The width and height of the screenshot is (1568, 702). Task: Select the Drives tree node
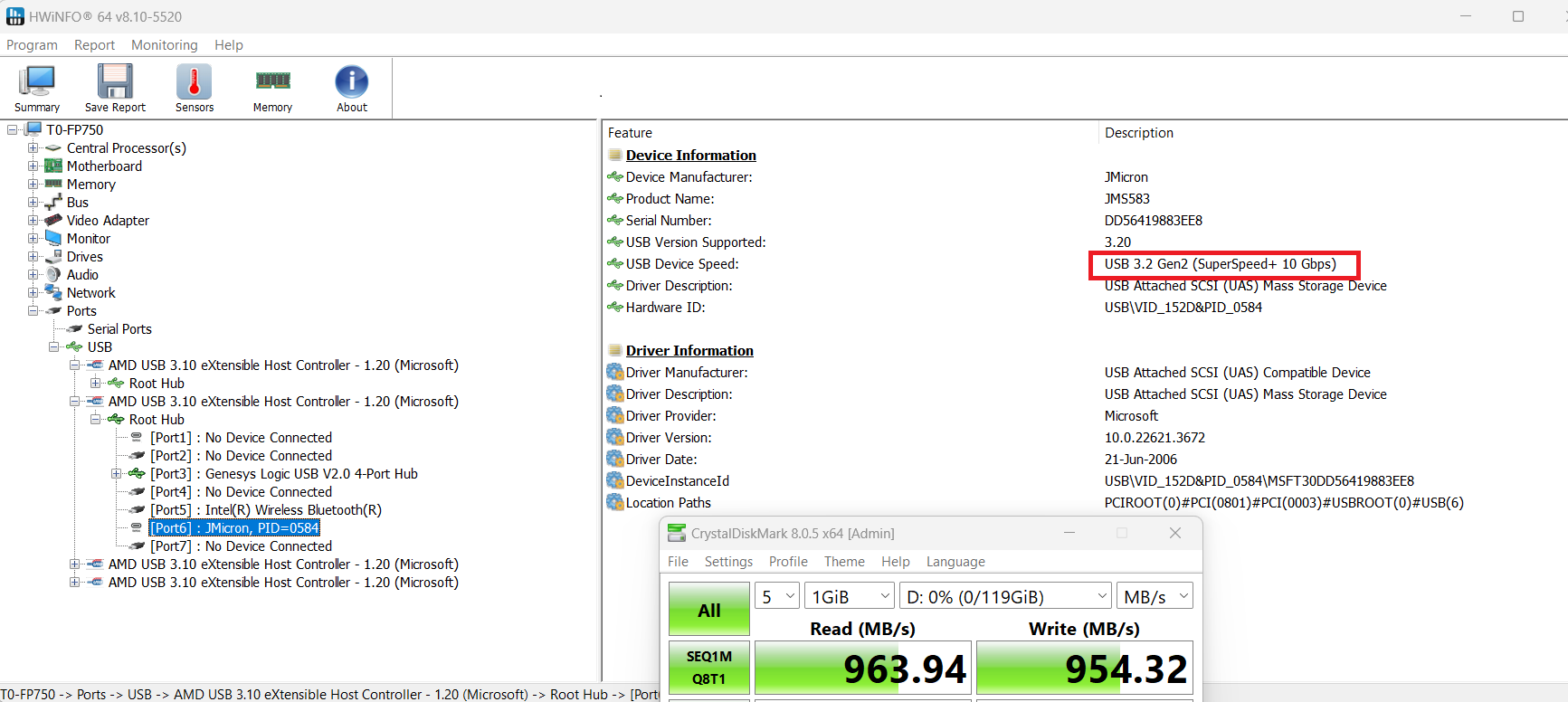85,257
